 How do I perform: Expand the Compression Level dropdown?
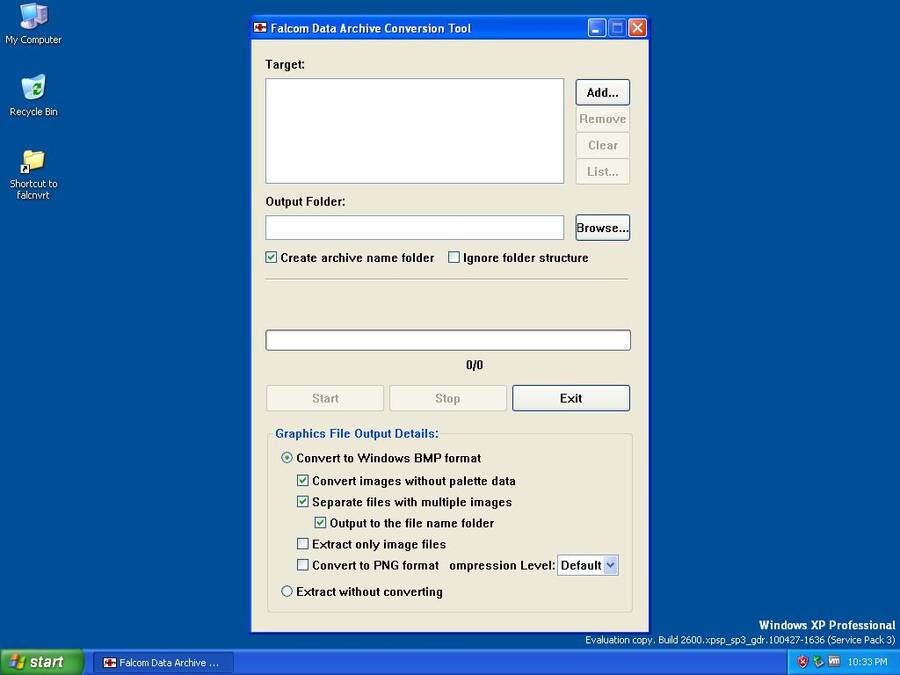(x=611, y=565)
